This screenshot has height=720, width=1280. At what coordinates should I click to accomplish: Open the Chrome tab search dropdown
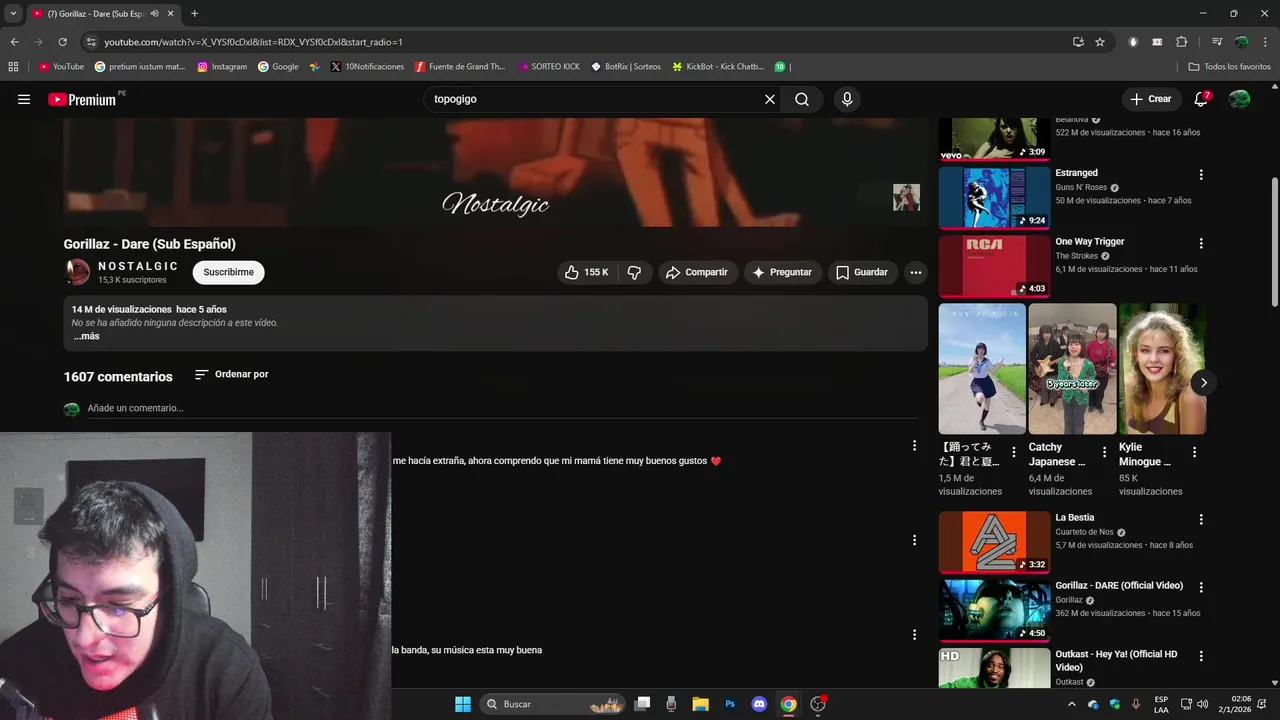13,14
